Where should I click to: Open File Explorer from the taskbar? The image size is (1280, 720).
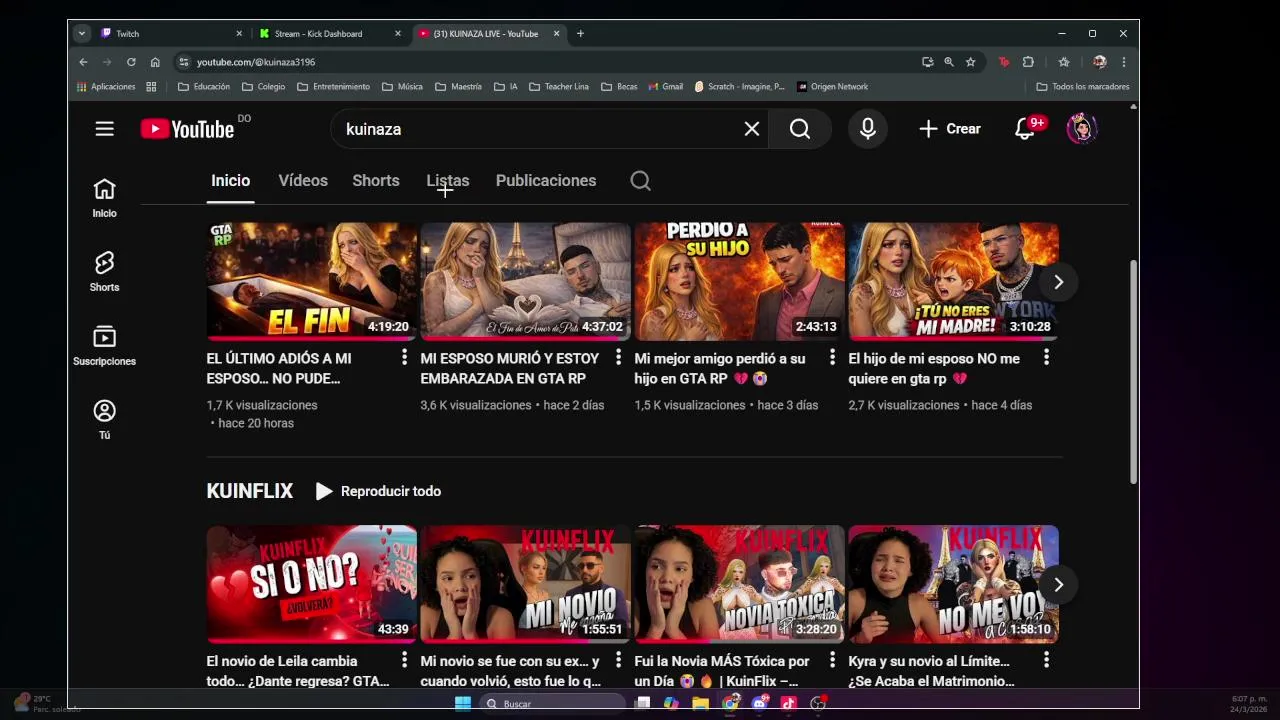[700, 703]
